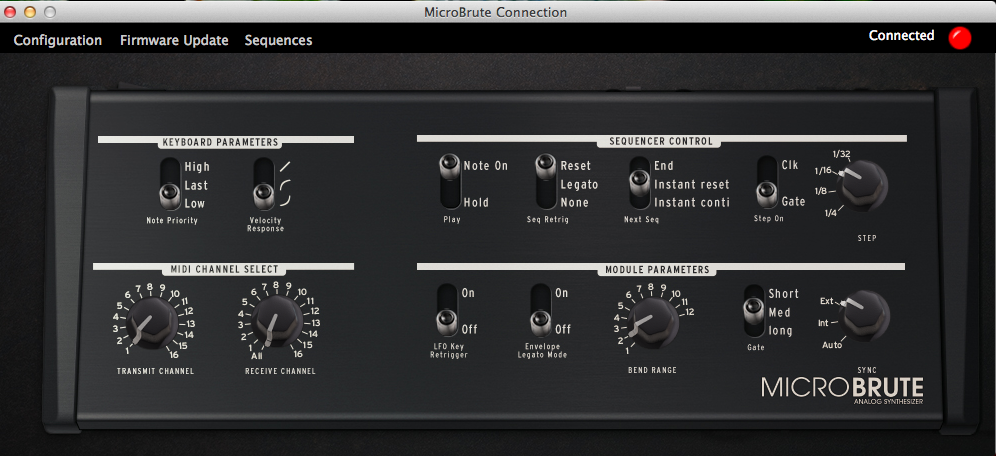Select the Ext sync option
This screenshot has height=456, width=996.
point(826,301)
